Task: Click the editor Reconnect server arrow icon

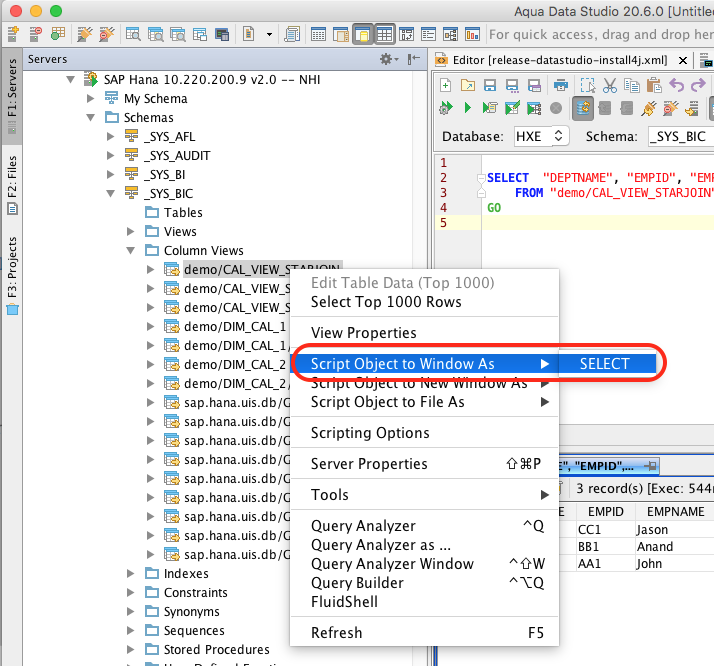Action: coord(692,108)
